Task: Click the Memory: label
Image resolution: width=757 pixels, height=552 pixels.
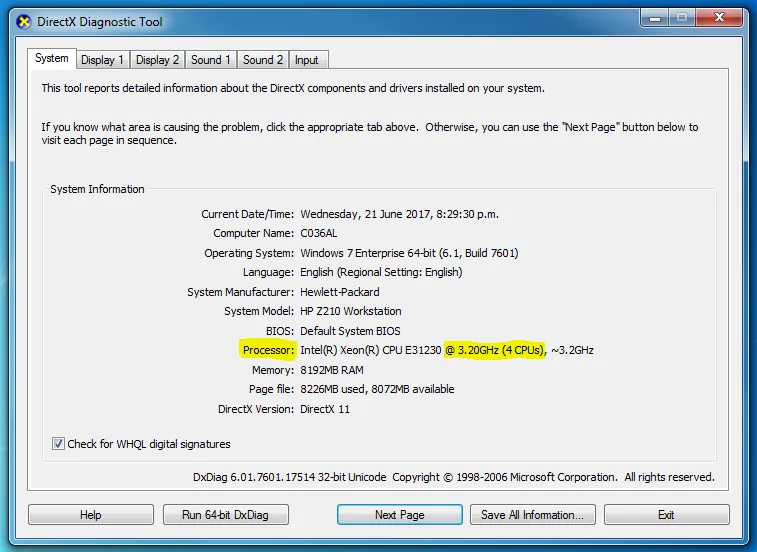Action: (273, 370)
